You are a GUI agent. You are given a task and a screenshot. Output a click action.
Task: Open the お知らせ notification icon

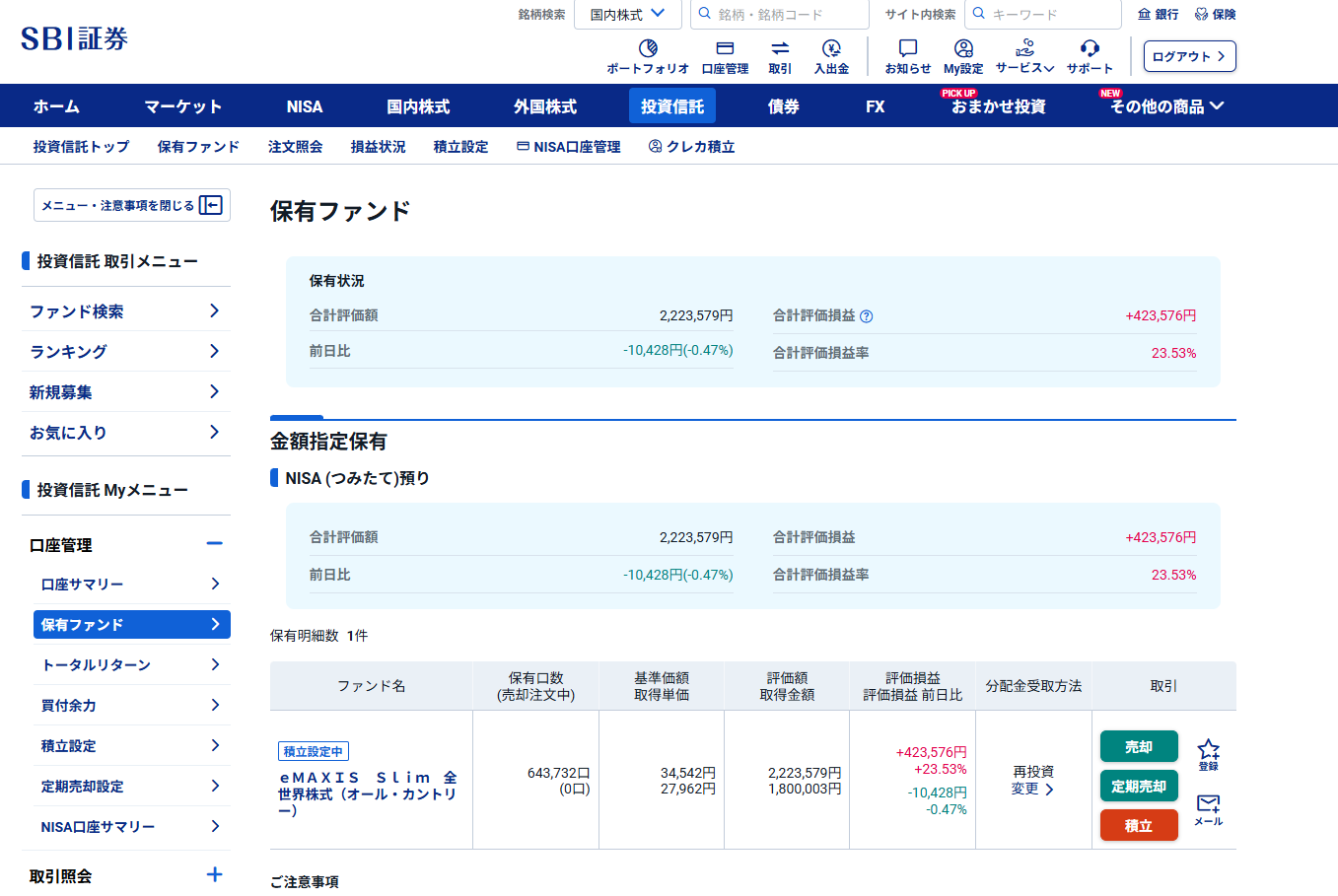(x=907, y=49)
